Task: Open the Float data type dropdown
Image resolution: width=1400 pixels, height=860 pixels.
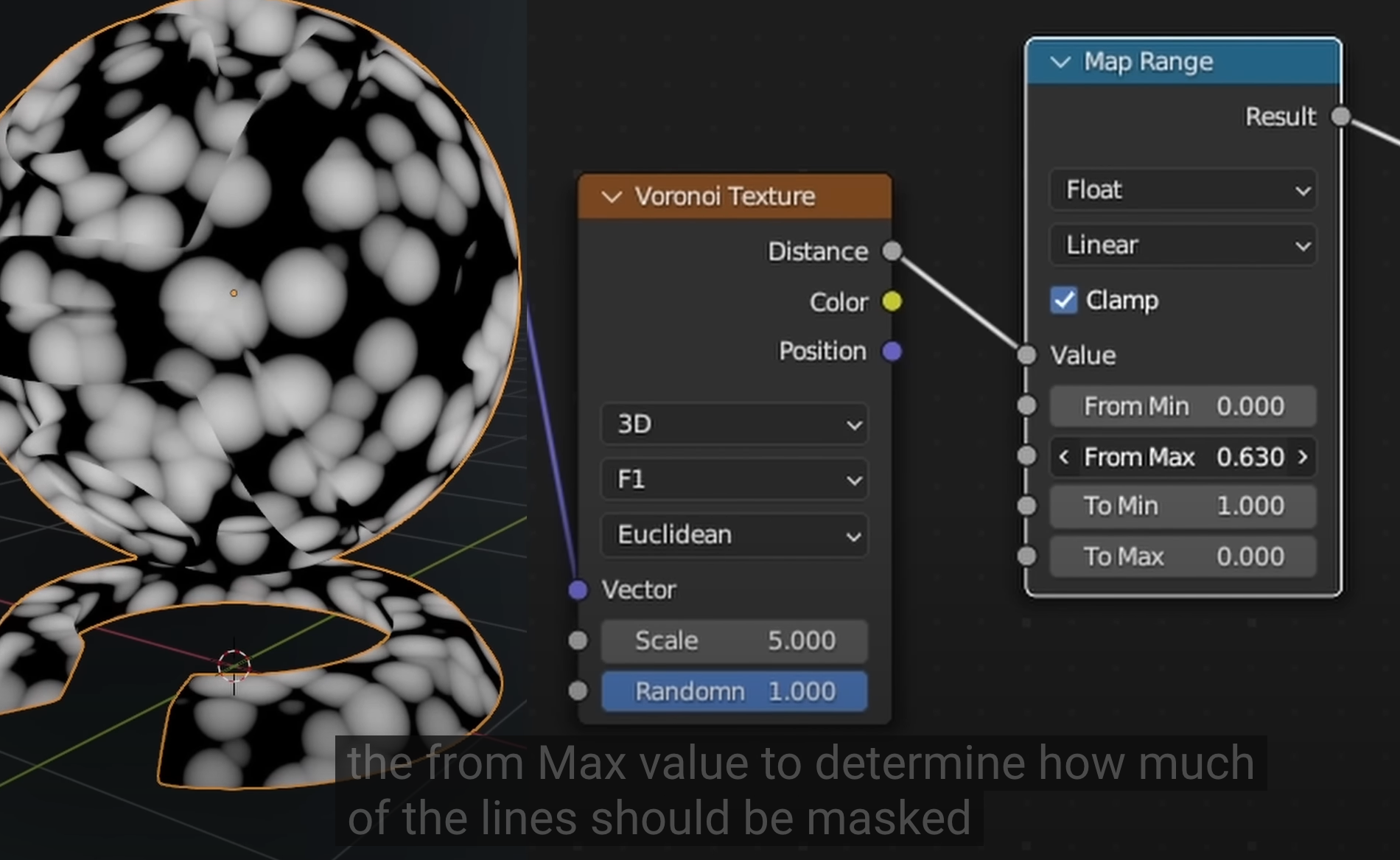Action: click(1183, 190)
